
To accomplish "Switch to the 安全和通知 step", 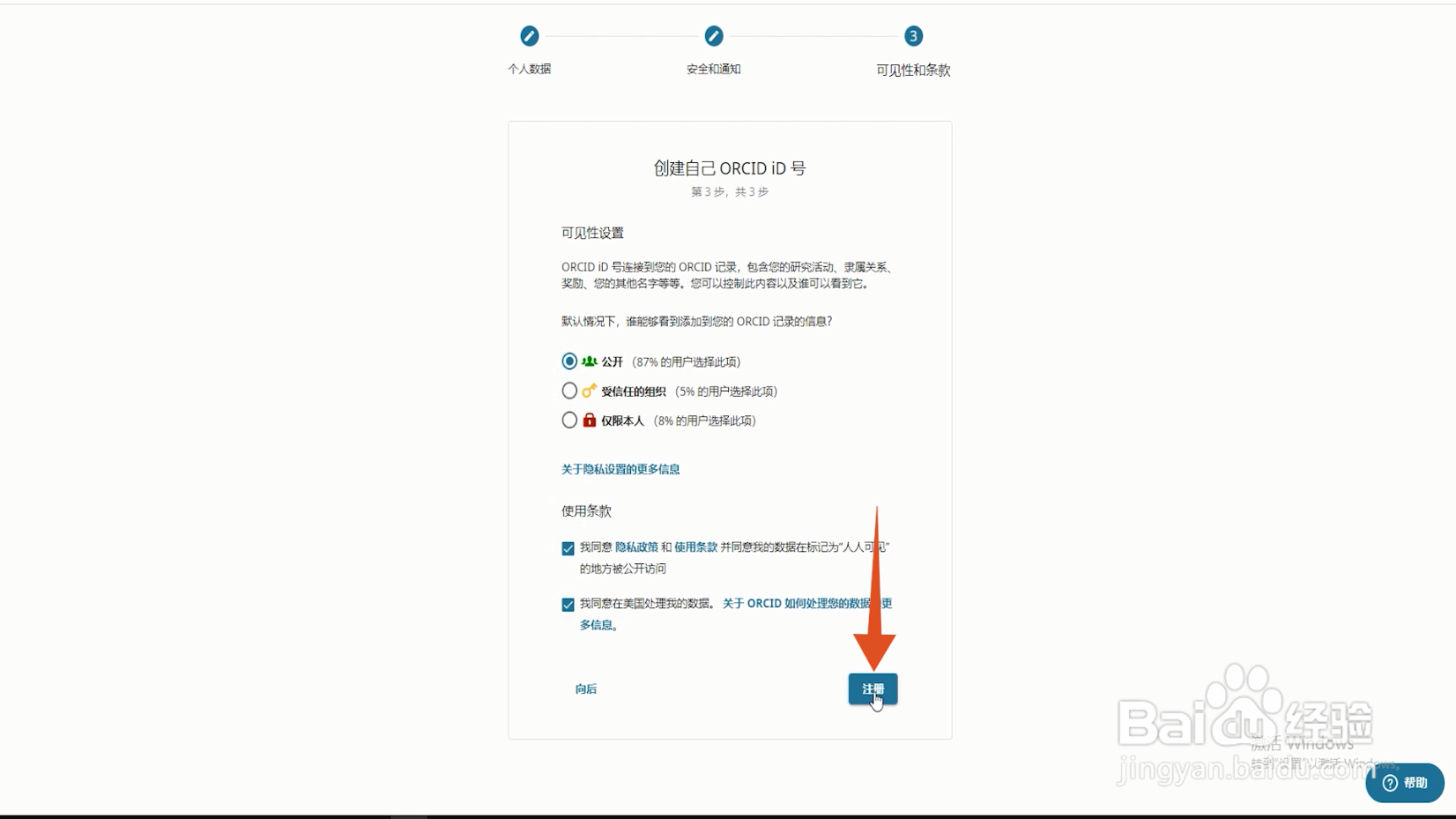I will tap(714, 69).
